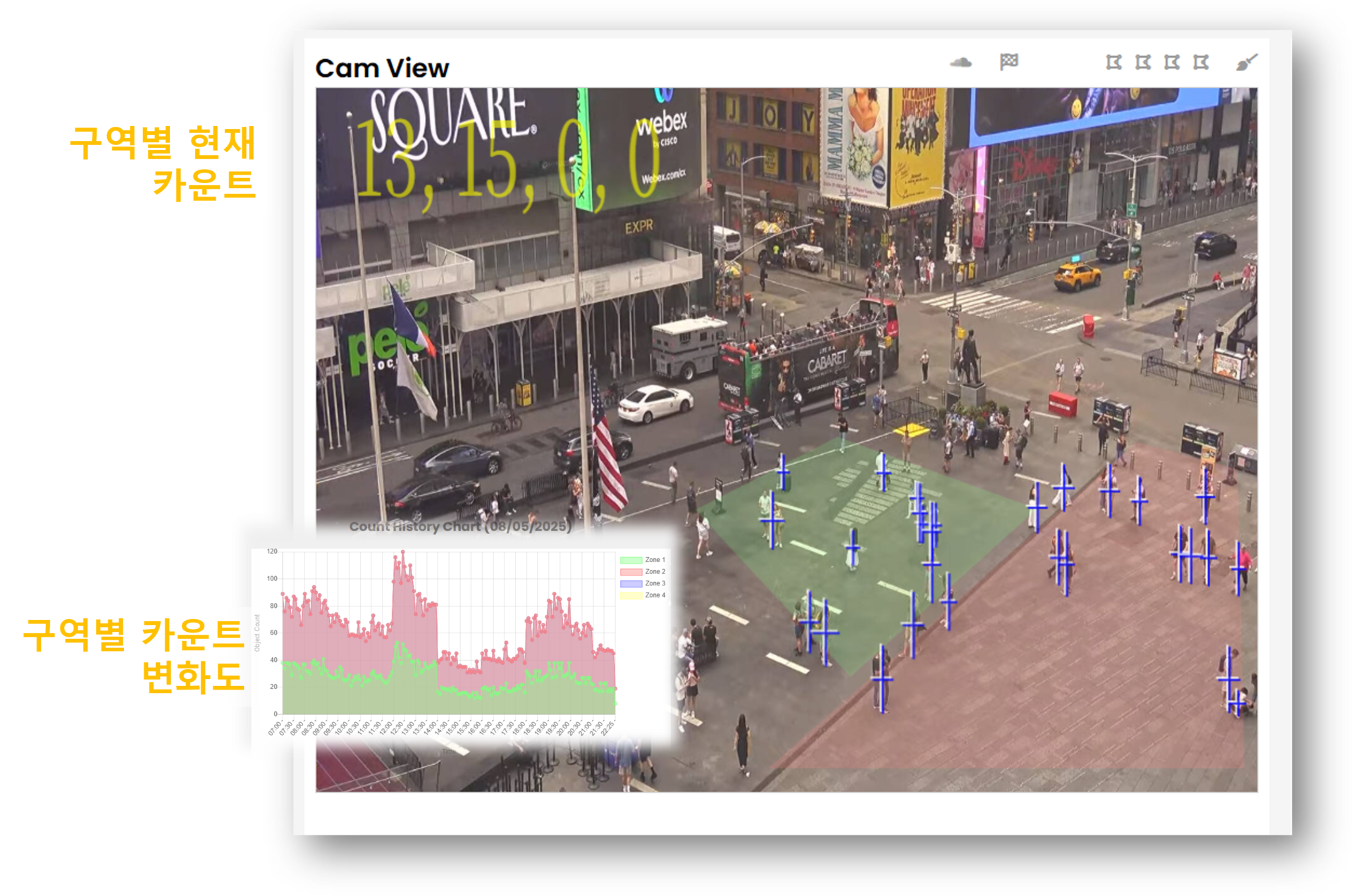Click the broom clear-zones icon
Screen dimensions: 1353x896
point(1246,63)
